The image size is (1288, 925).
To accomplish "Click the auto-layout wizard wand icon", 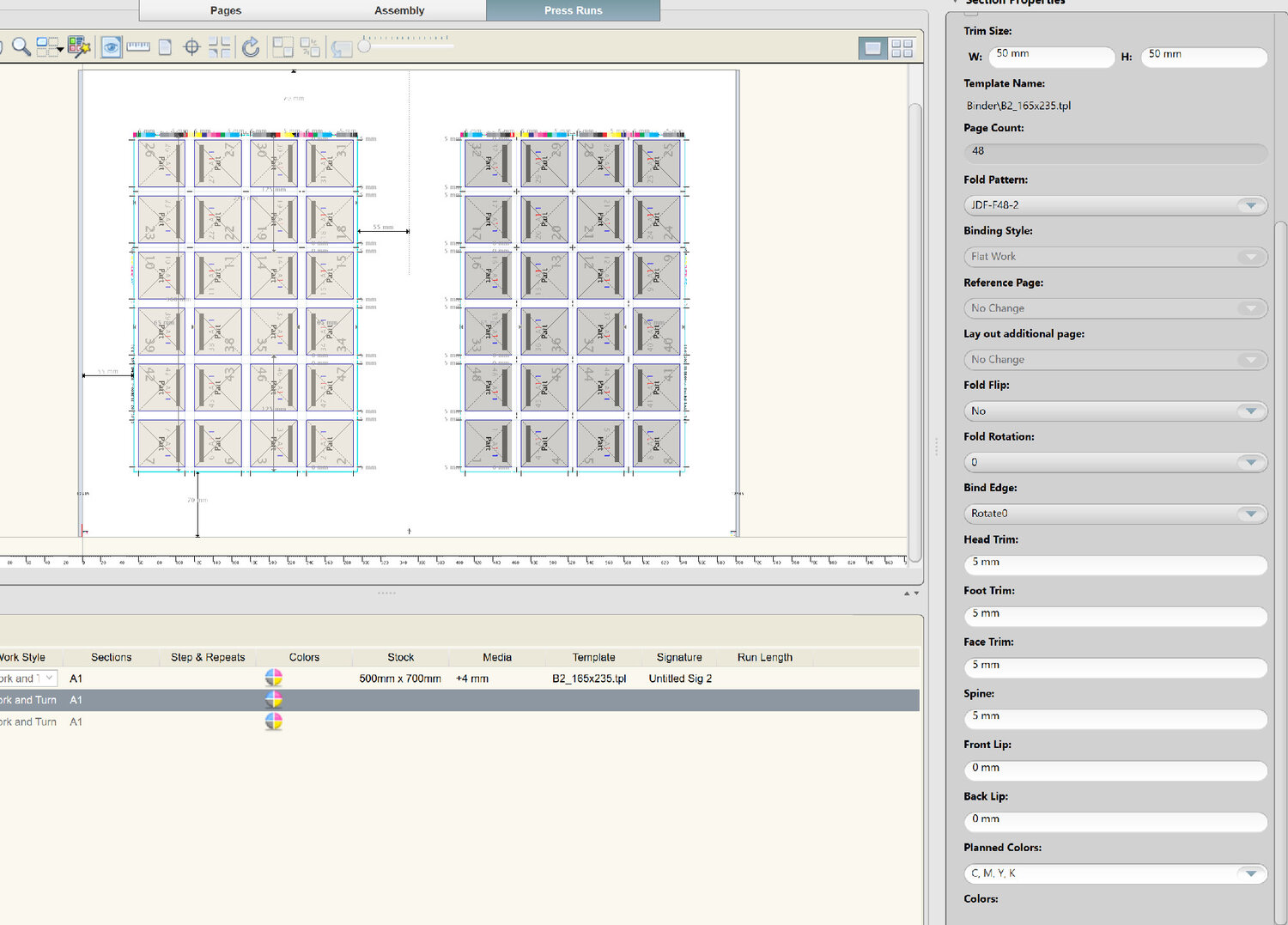I will coord(79,46).
